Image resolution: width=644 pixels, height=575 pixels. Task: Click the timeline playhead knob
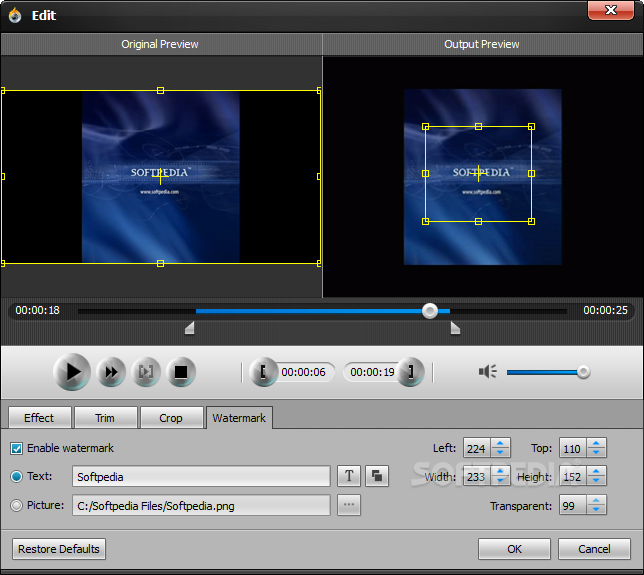point(430,311)
